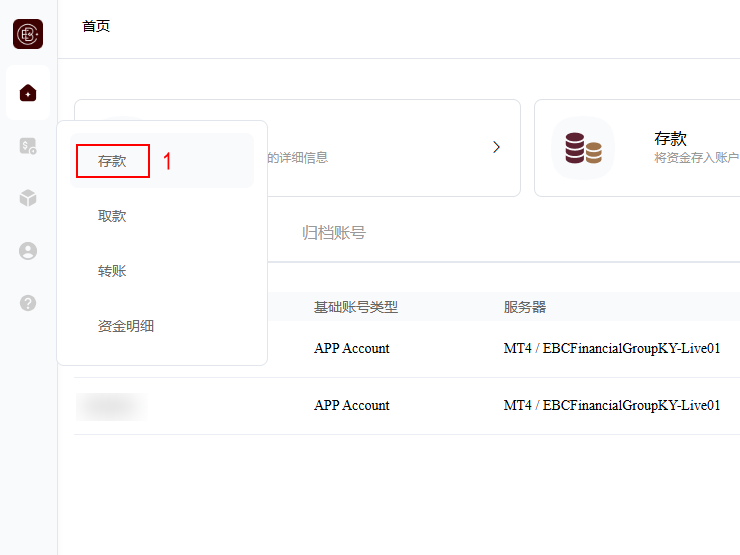Switch to the 归档账号 tab
The height and width of the screenshot is (555, 740).
pyautogui.click(x=333, y=233)
